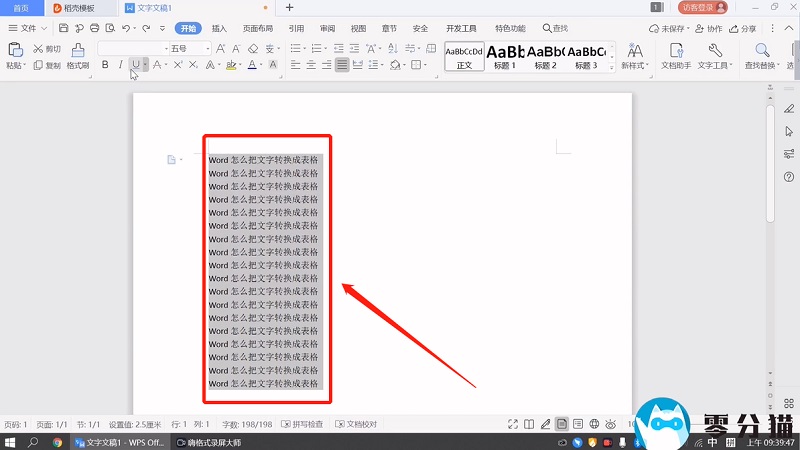Apply the 标题 1 heading style

coord(505,55)
